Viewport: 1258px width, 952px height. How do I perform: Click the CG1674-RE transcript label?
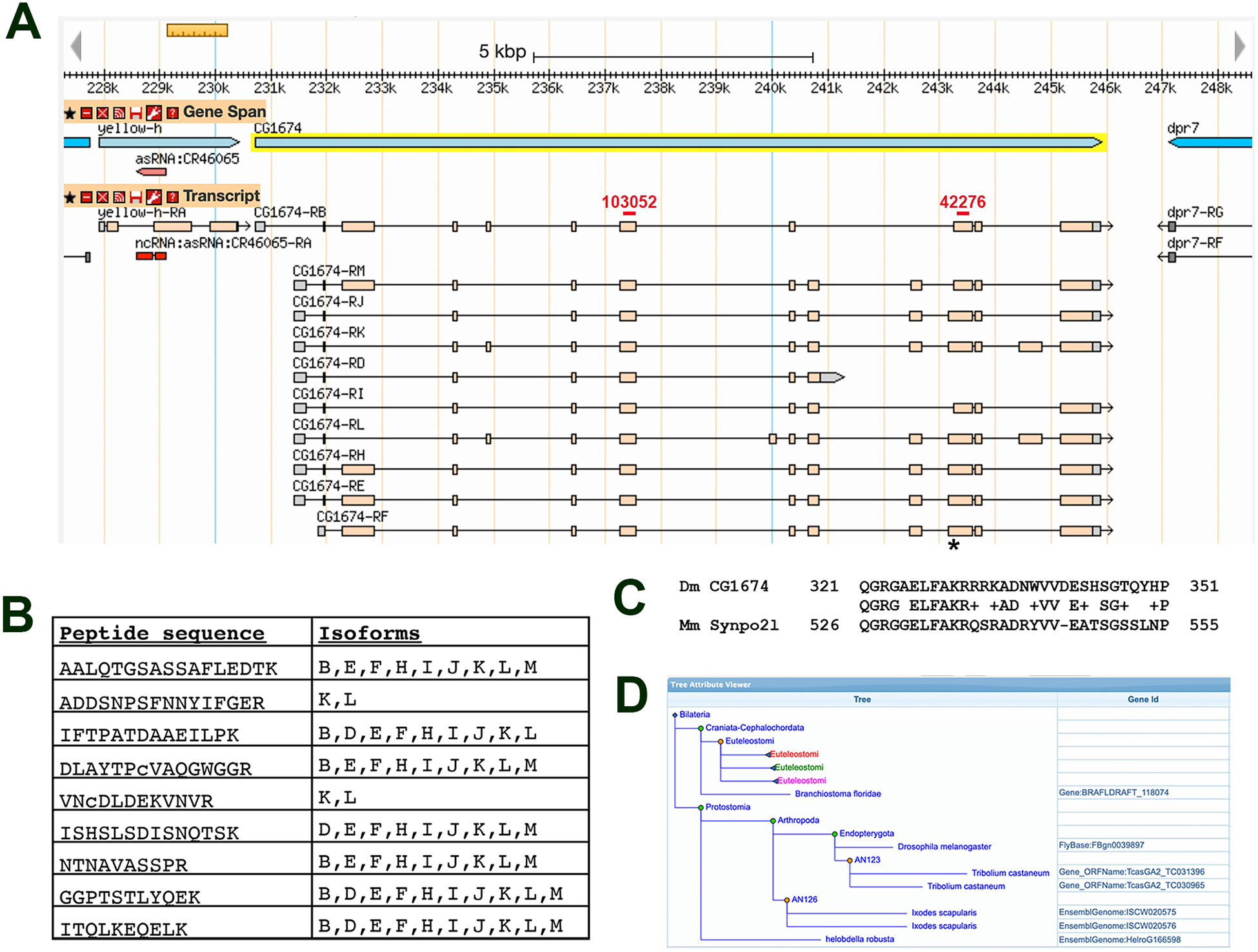tap(328, 486)
